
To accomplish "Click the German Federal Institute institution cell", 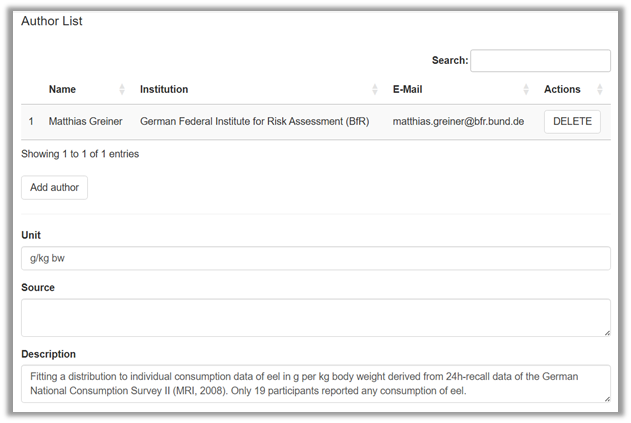I will point(254,122).
